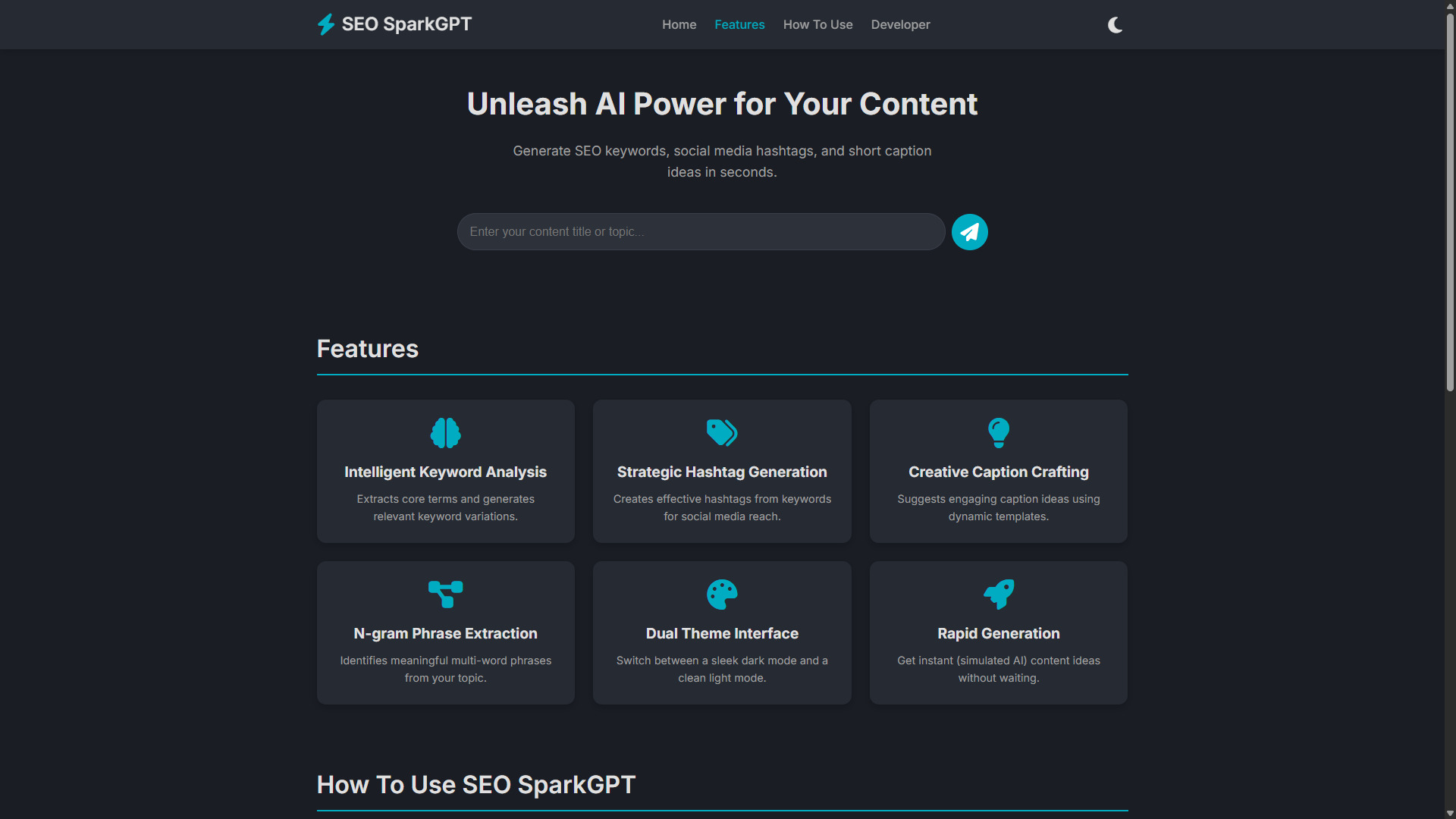1456x819 pixels.
Task: Click the Rapid Generation card heading
Action: 998,633
